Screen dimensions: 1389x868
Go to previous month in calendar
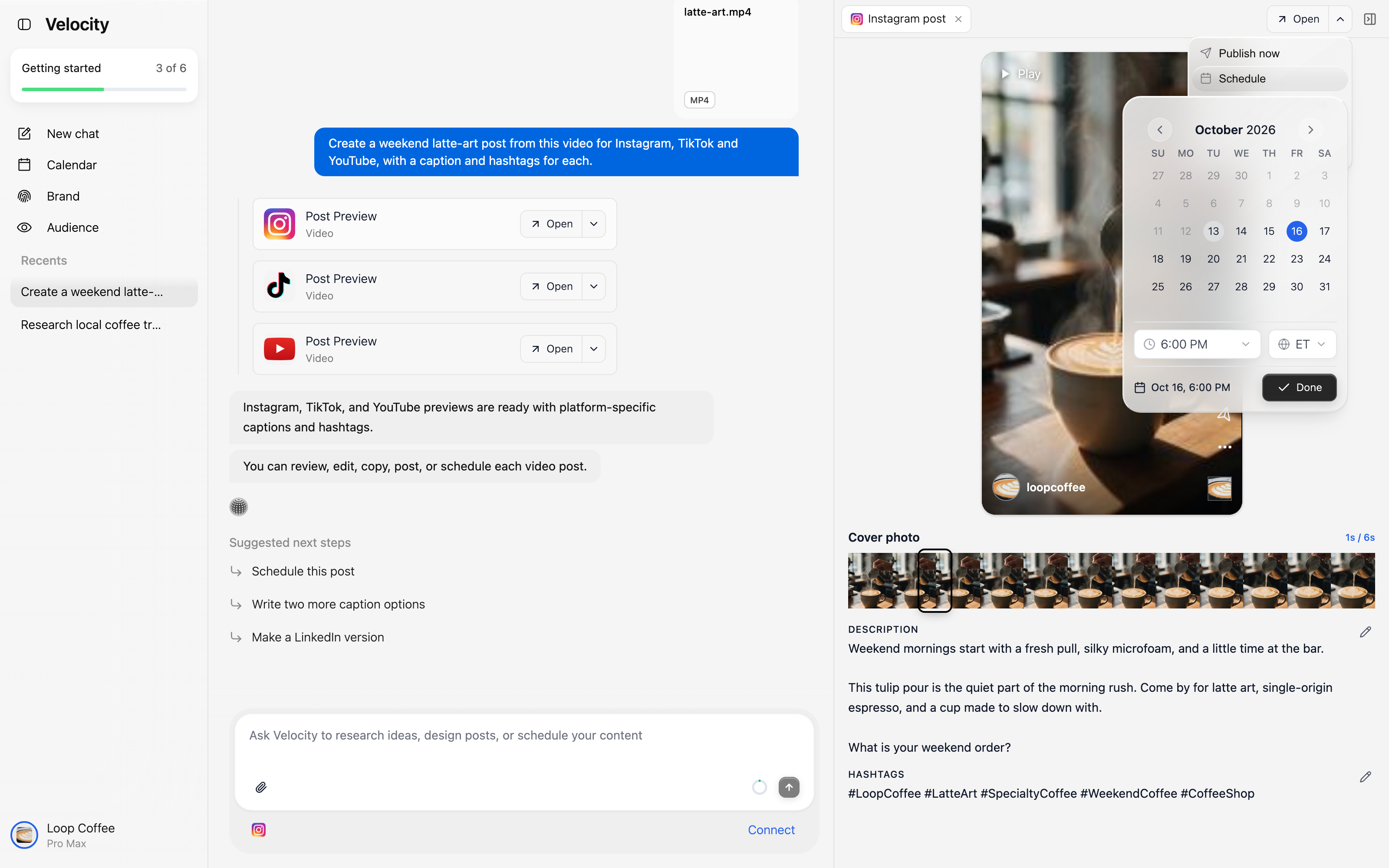1159,130
